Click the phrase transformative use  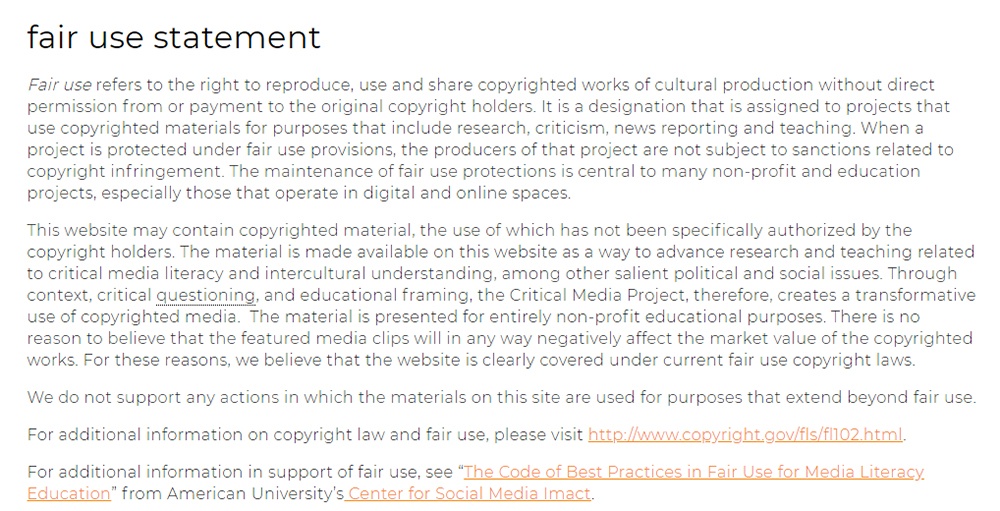(915, 295)
